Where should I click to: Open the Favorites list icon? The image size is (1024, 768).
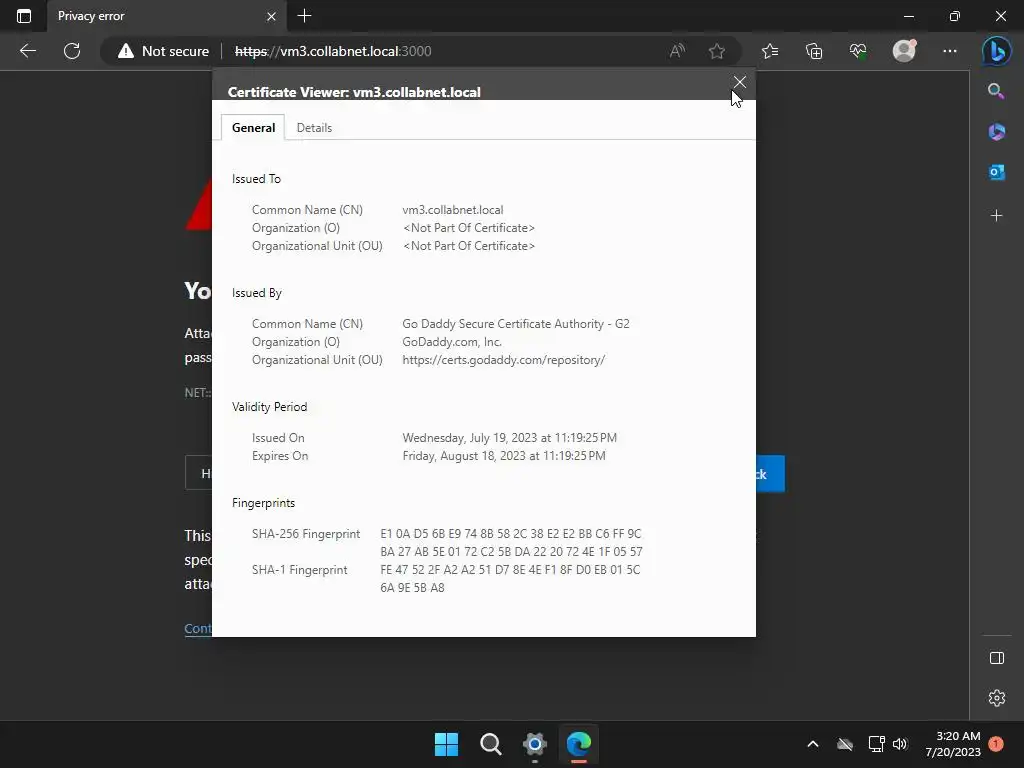(770, 51)
